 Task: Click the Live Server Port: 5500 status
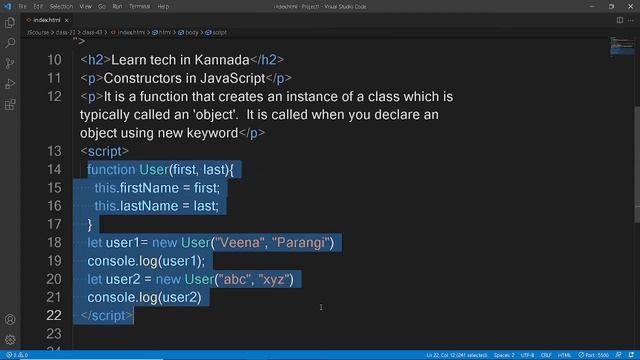(x=593, y=355)
